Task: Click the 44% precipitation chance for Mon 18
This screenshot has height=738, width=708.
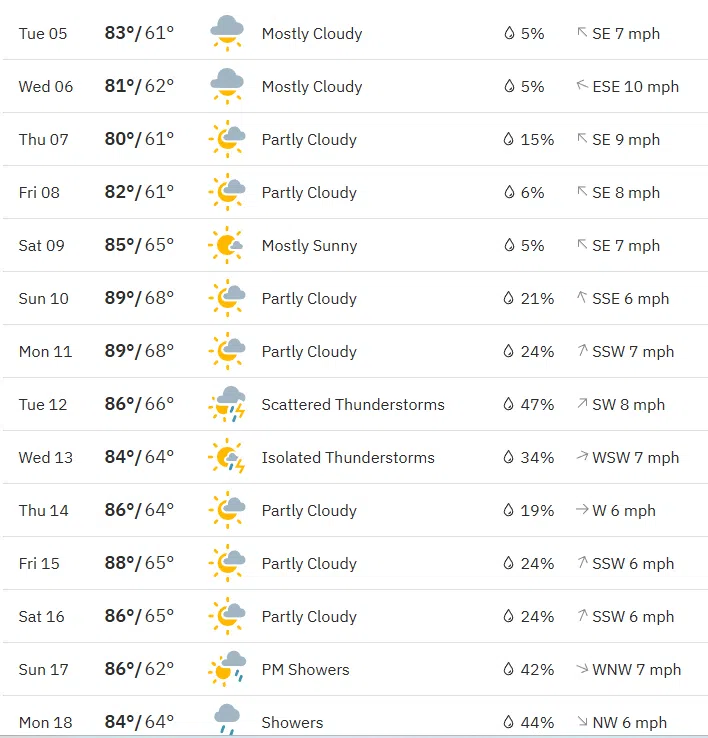Action: [x=537, y=722]
